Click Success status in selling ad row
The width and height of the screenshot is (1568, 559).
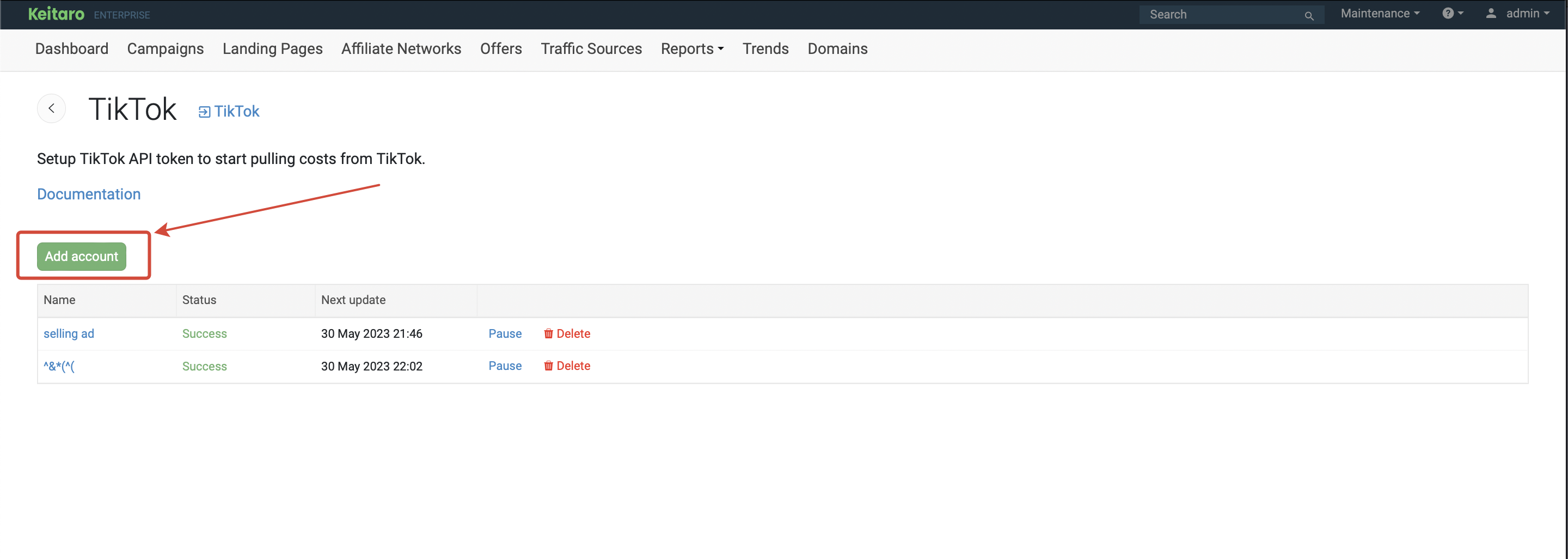click(205, 333)
